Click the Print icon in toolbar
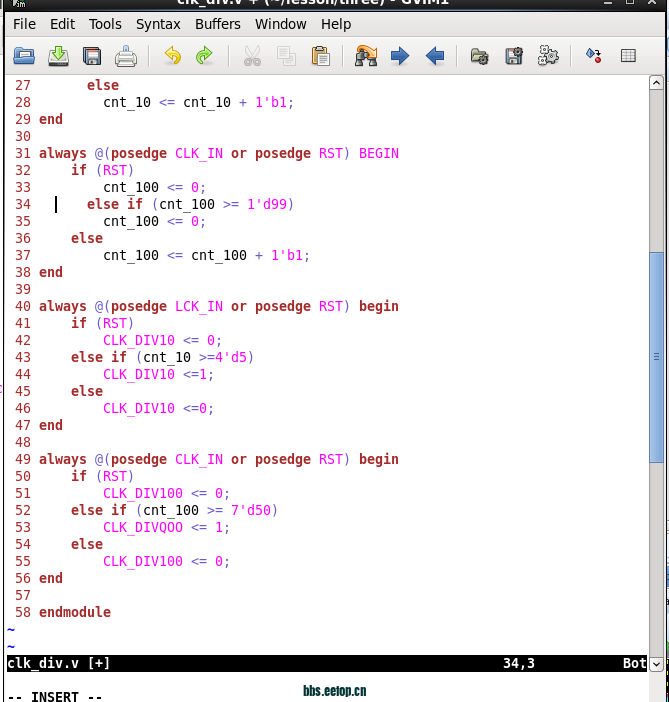Viewport: 669px width, 702px height. pyautogui.click(x=126, y=56)
